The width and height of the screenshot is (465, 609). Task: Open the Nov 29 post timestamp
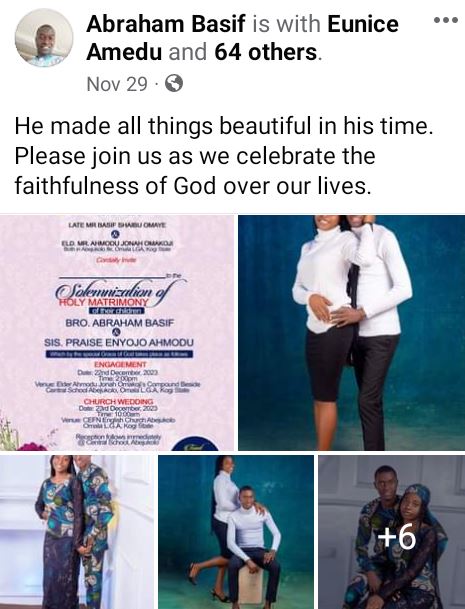[117, 84]
